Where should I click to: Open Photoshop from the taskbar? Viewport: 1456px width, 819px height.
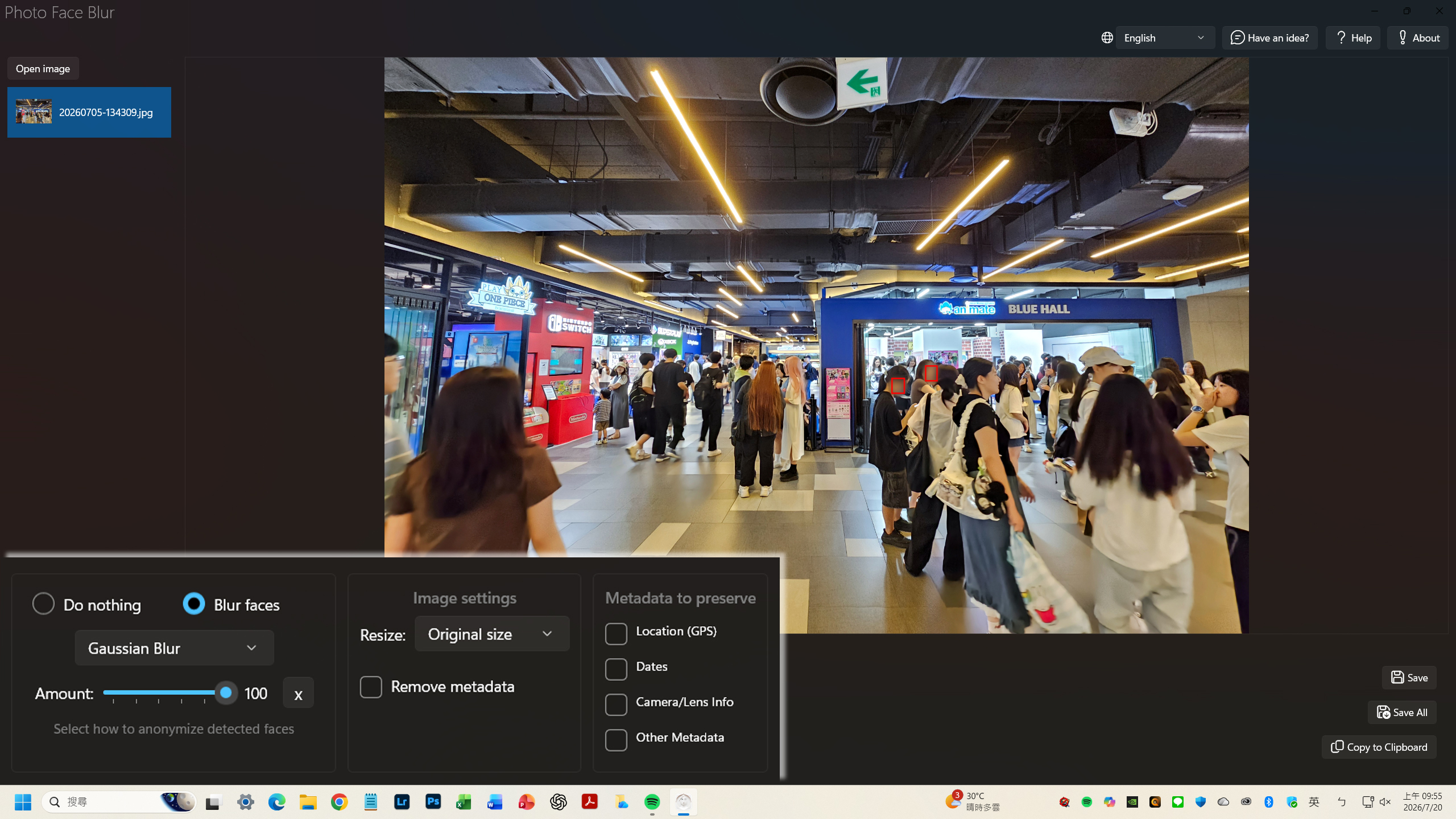433,802
